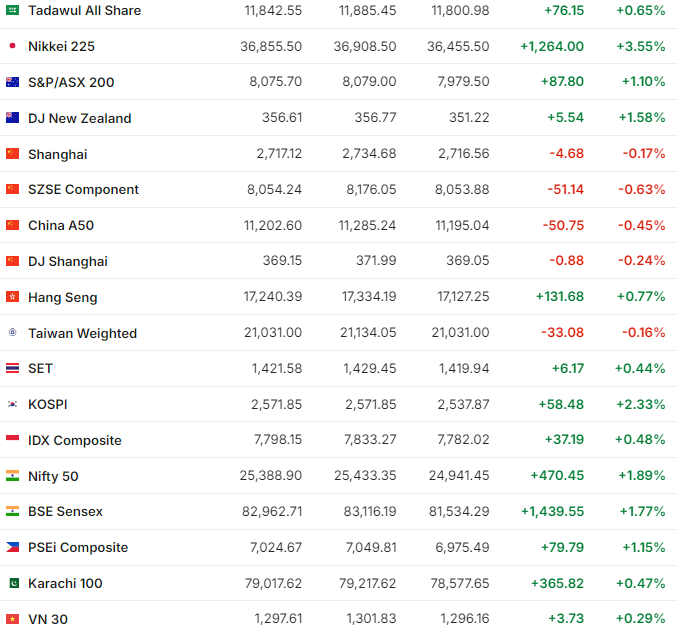Select the New Zealand flag icon

[12, 118]
